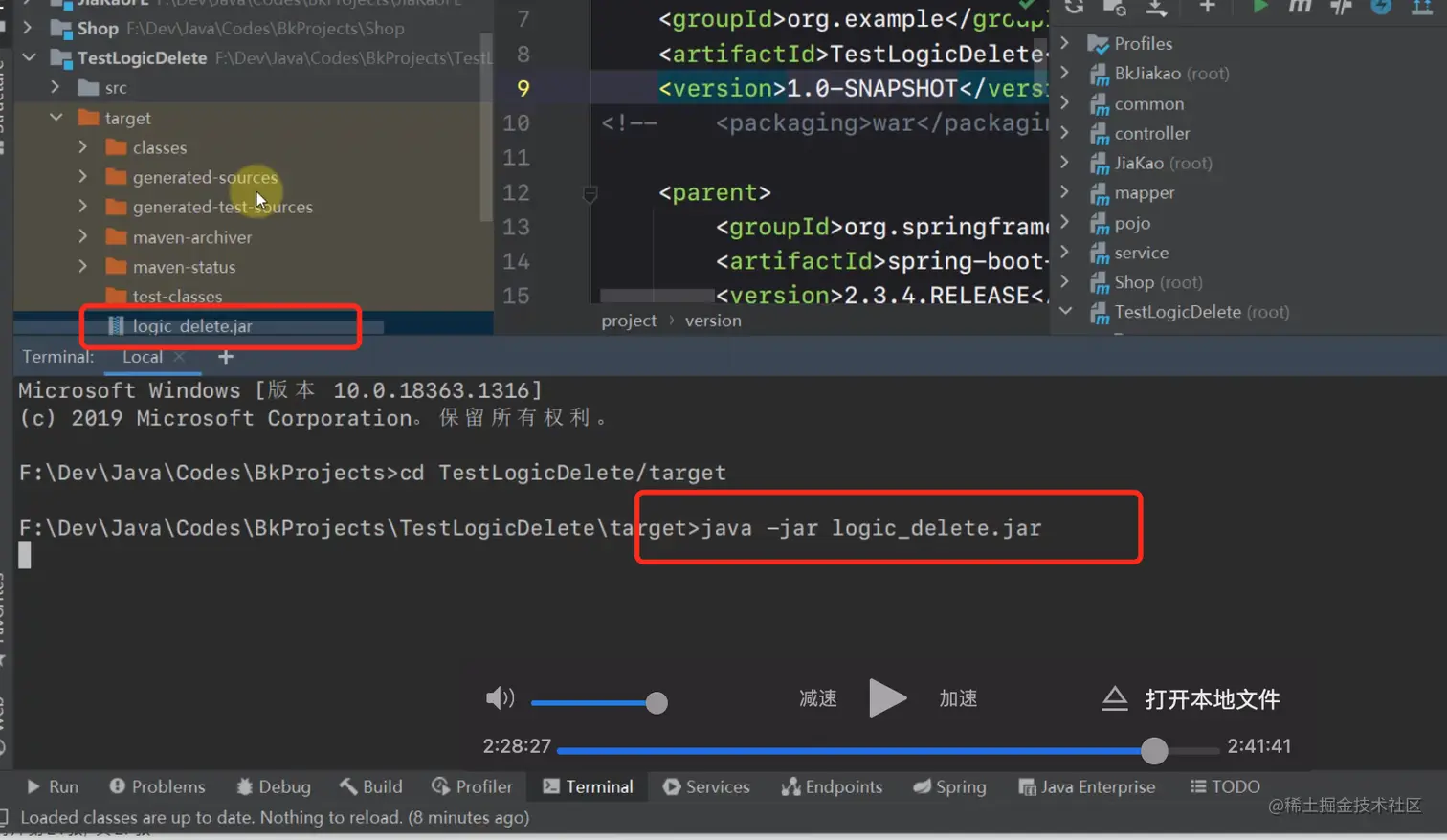
Task: Expand the generated-sources folder
Action: 83,177
